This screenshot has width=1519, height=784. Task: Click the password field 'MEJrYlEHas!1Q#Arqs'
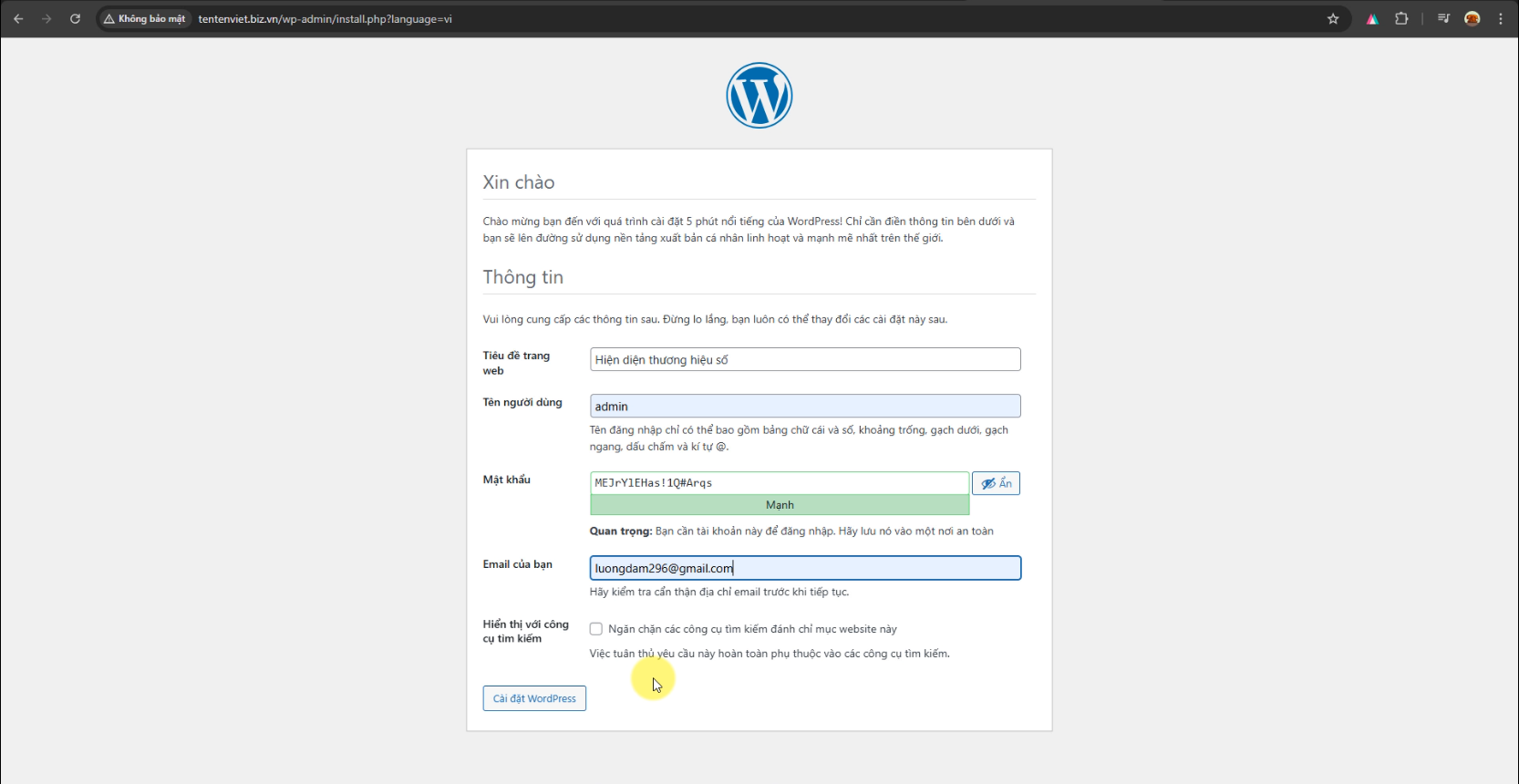780,483
